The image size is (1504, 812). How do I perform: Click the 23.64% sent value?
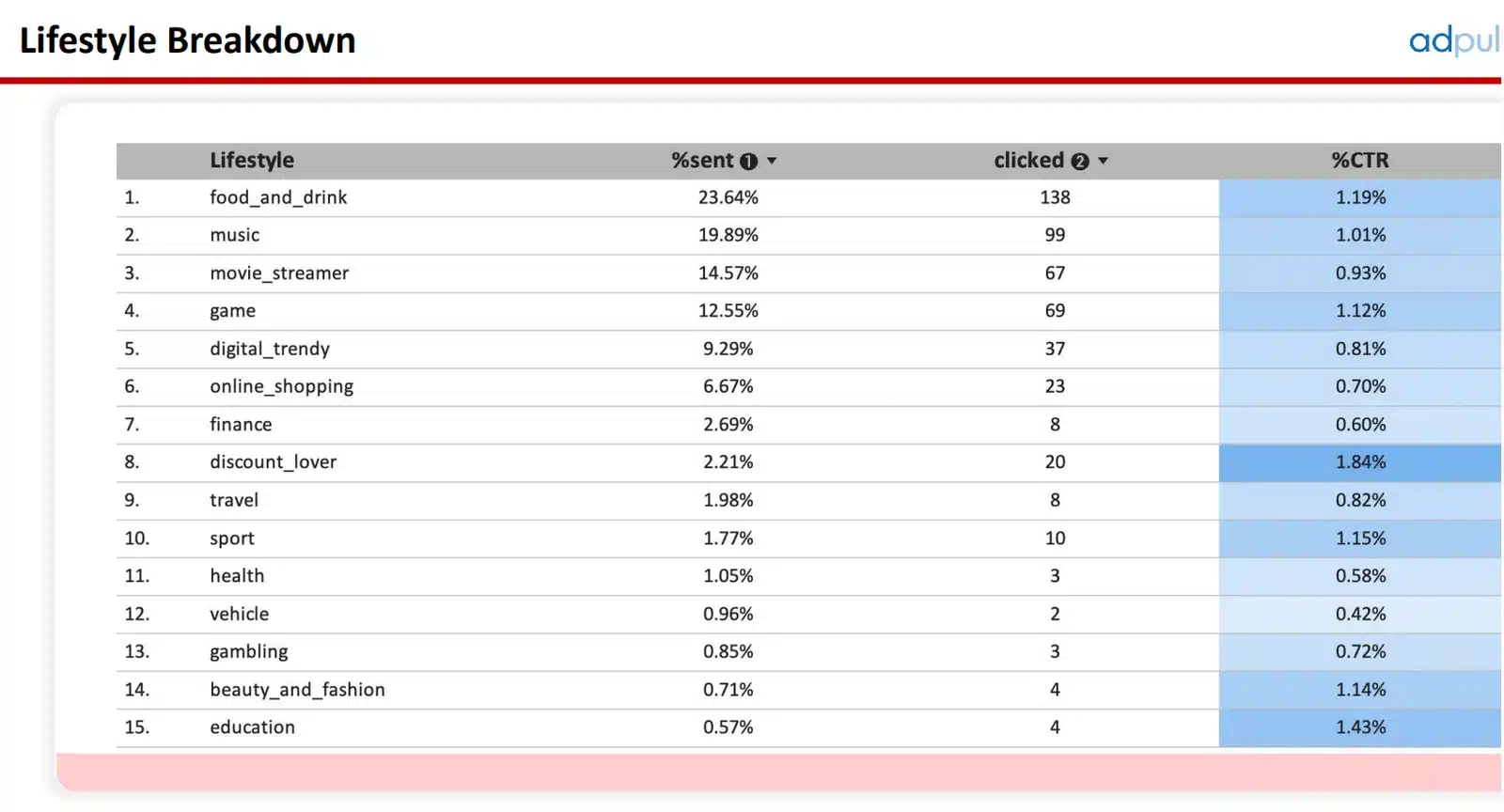[728, 197]
